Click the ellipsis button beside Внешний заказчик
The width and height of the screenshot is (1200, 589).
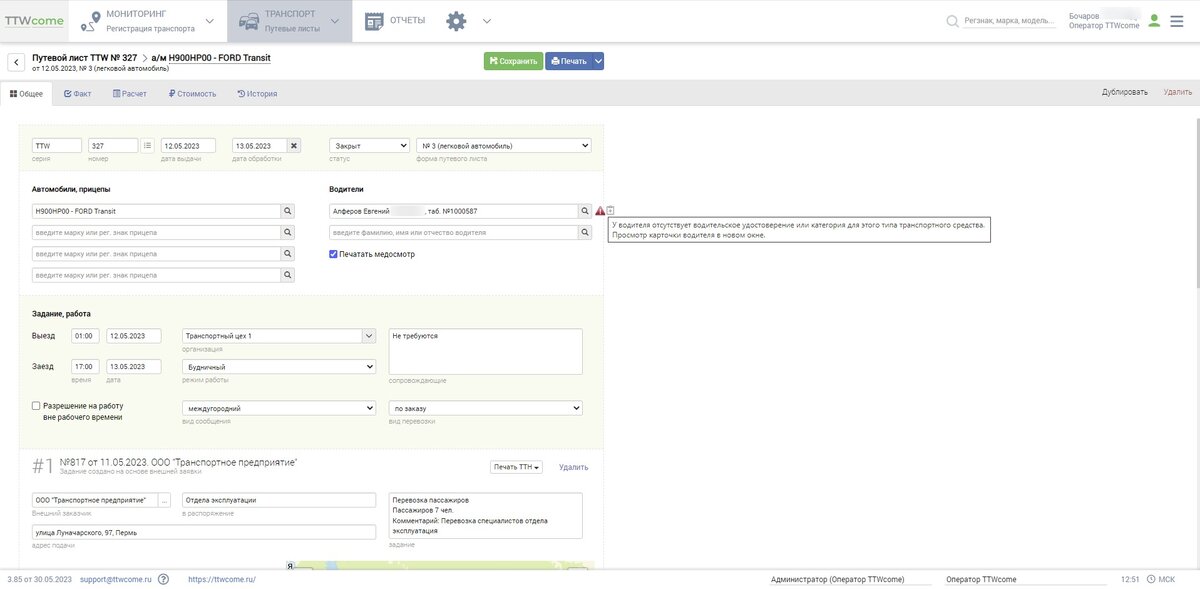(x=165, y=500)
